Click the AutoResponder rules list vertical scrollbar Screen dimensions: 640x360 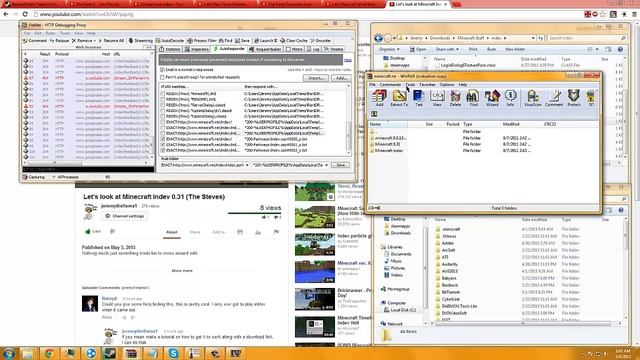tap(349, 119)
